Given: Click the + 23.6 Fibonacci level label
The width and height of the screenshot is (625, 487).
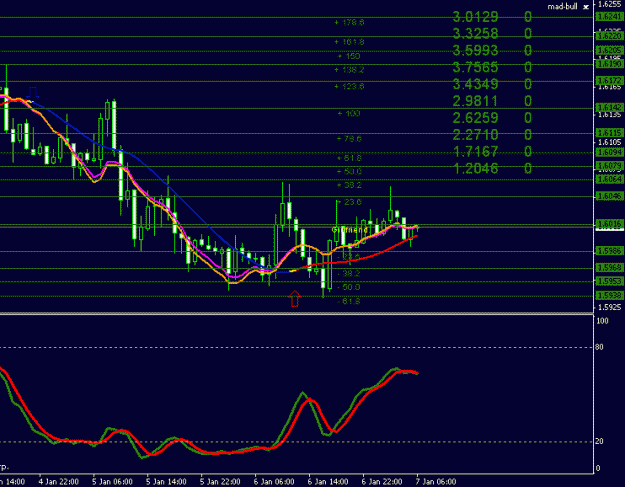Looking at the screenshot, I should click(349, 202).
